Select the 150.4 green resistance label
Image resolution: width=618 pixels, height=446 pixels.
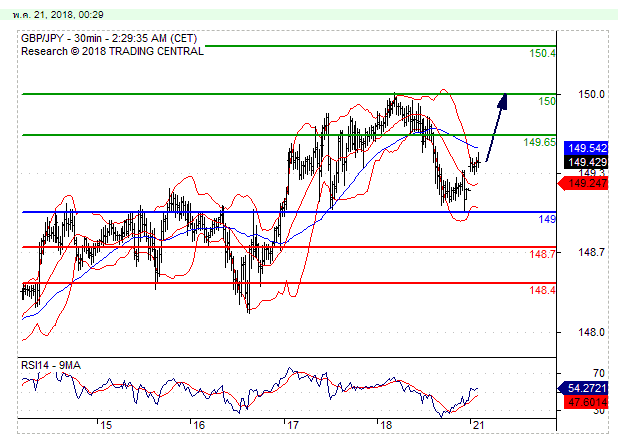tap(543, 53)
